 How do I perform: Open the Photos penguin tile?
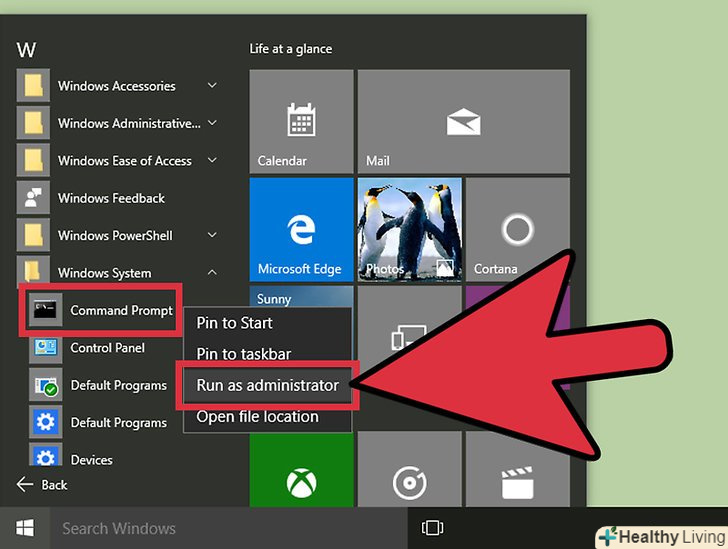[410, 229]
